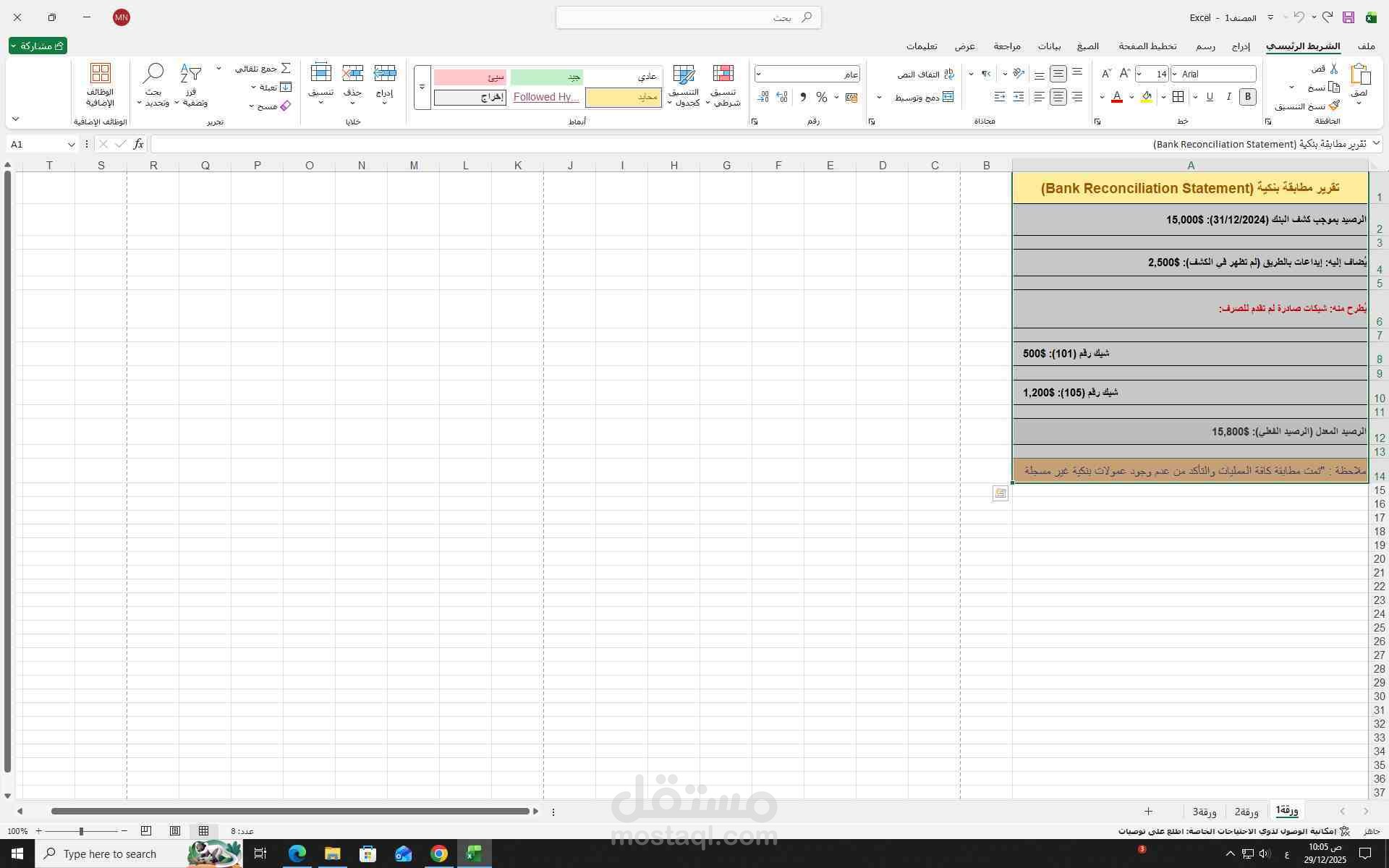Screen dimensions: 1389x868
Task: Click the green Share button
Action: click(x=38, y=46)
